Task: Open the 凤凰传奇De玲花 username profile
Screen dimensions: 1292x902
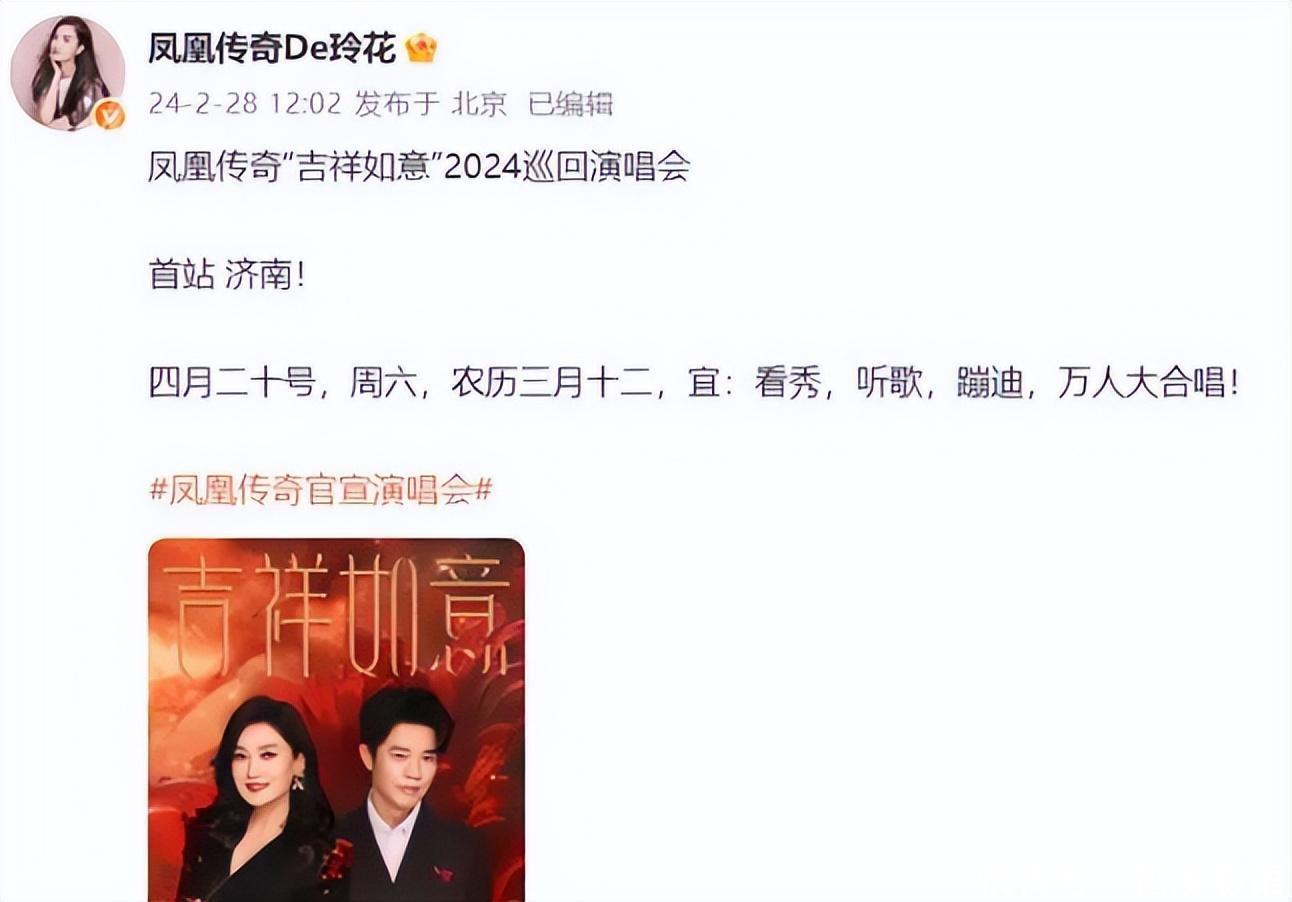Action: 272,47
